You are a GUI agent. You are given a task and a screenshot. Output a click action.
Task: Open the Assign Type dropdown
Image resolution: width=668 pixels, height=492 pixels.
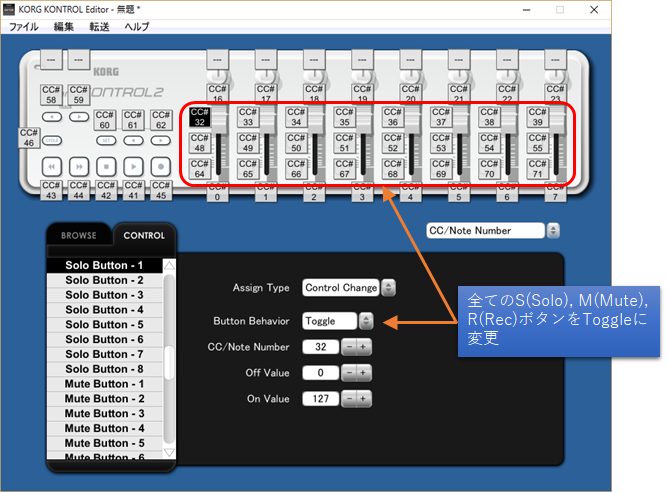388,288
